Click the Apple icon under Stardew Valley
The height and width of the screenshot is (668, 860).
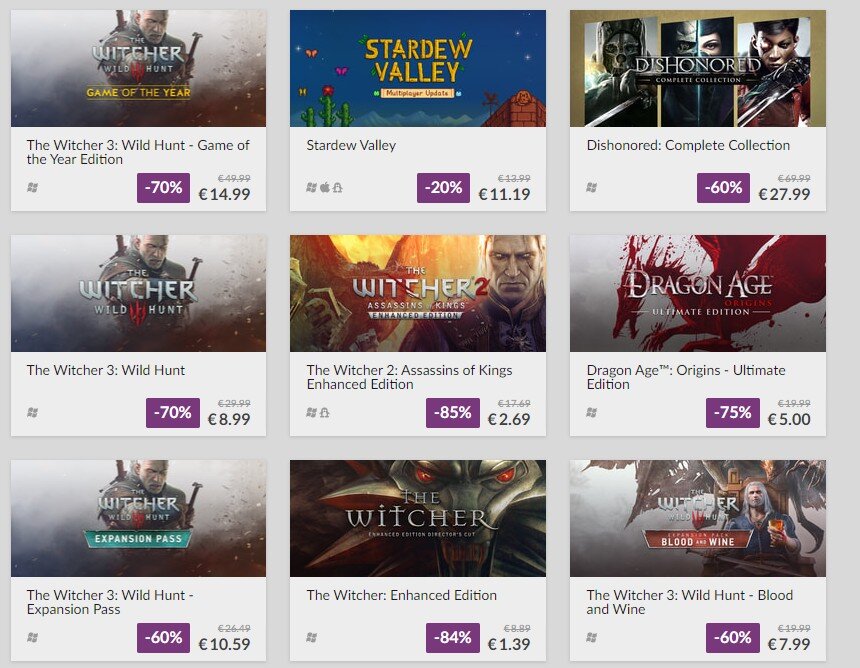[324, 188]
